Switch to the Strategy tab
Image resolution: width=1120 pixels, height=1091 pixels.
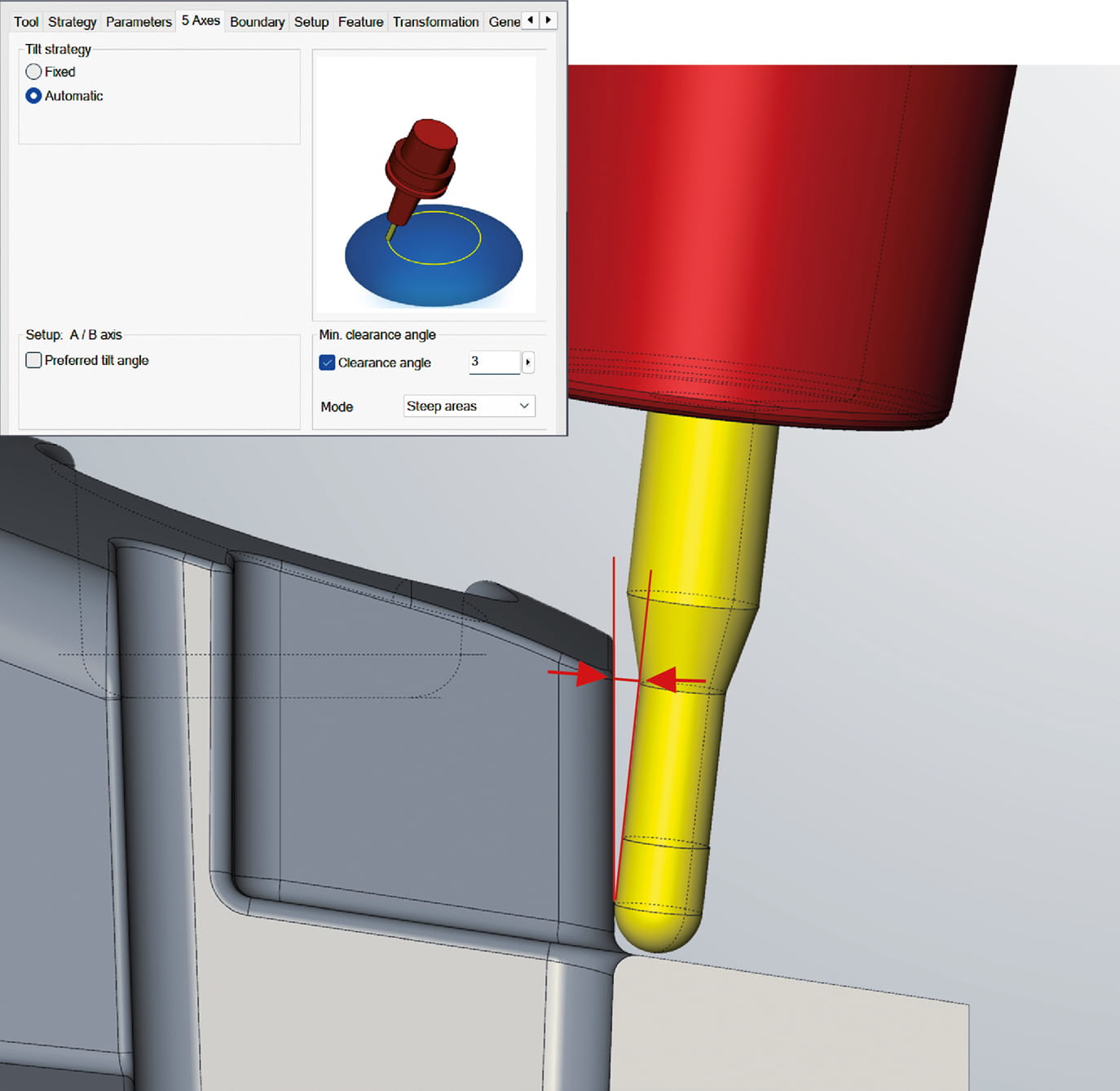pos(72,22)
